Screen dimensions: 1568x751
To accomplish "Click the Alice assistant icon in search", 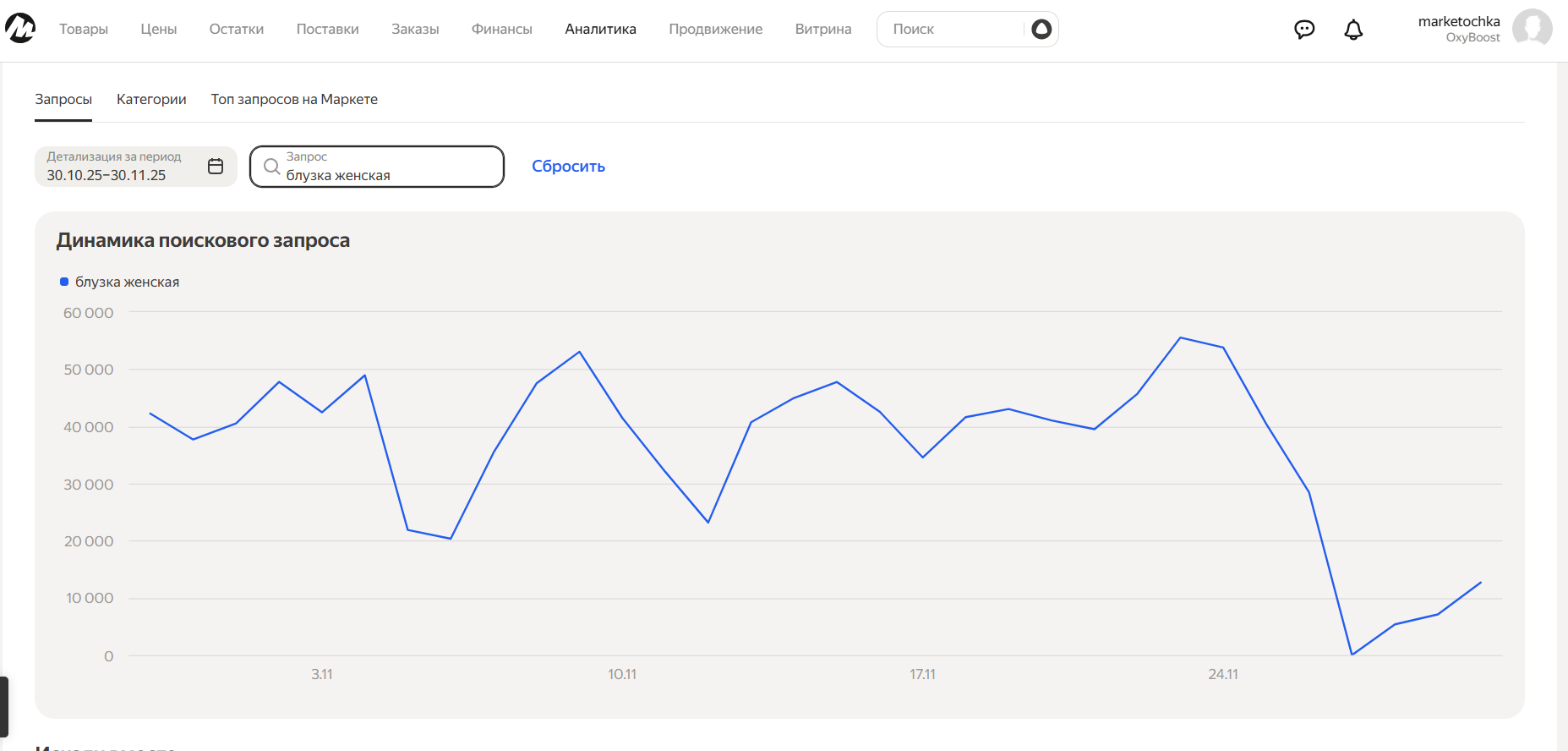I will 1041,30.
